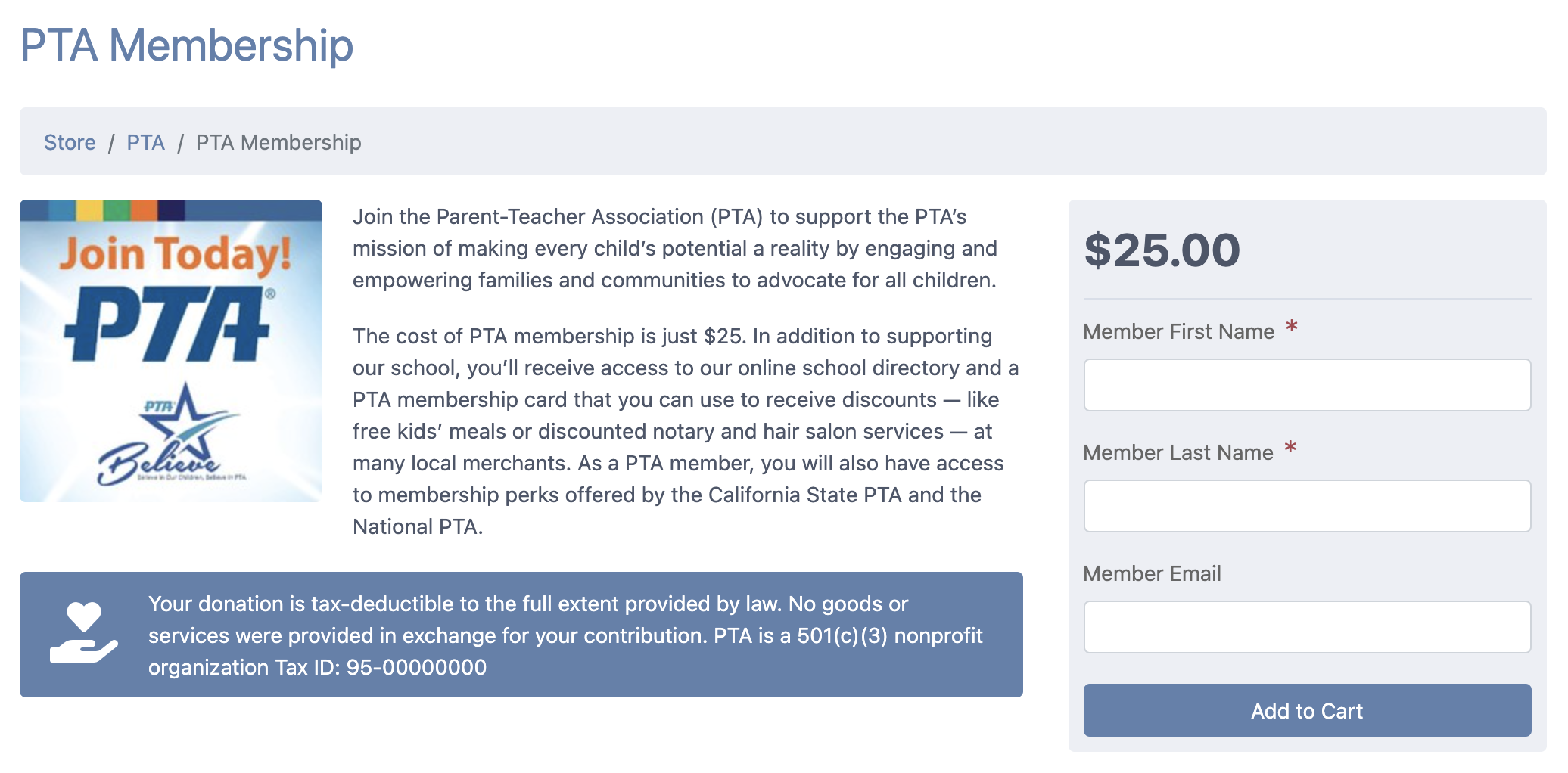Screen dimensions: 1568x773
Task: Click the Add to Cart button
Action: tap(1307, 710)
